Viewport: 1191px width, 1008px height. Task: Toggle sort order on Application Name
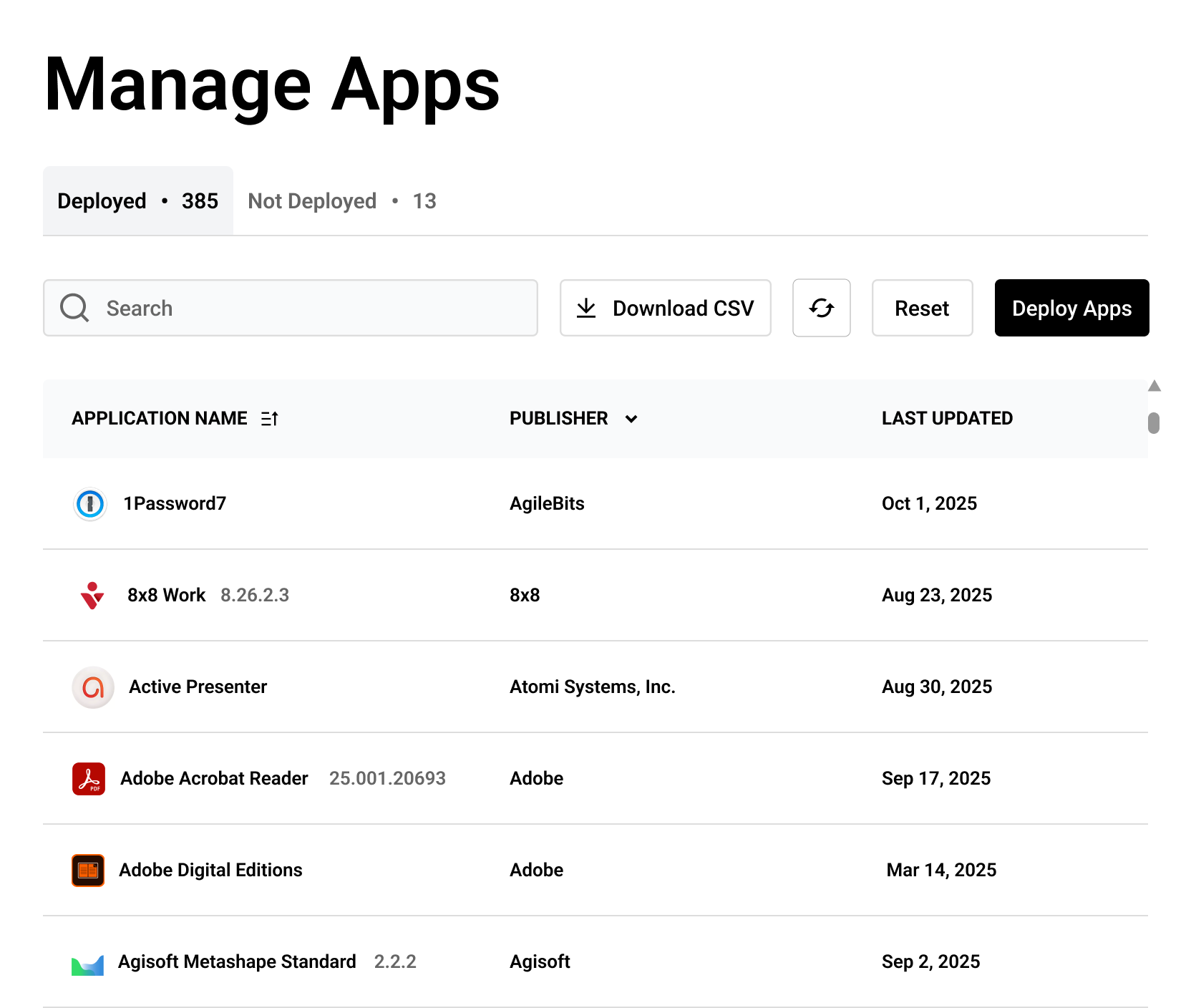270,418
